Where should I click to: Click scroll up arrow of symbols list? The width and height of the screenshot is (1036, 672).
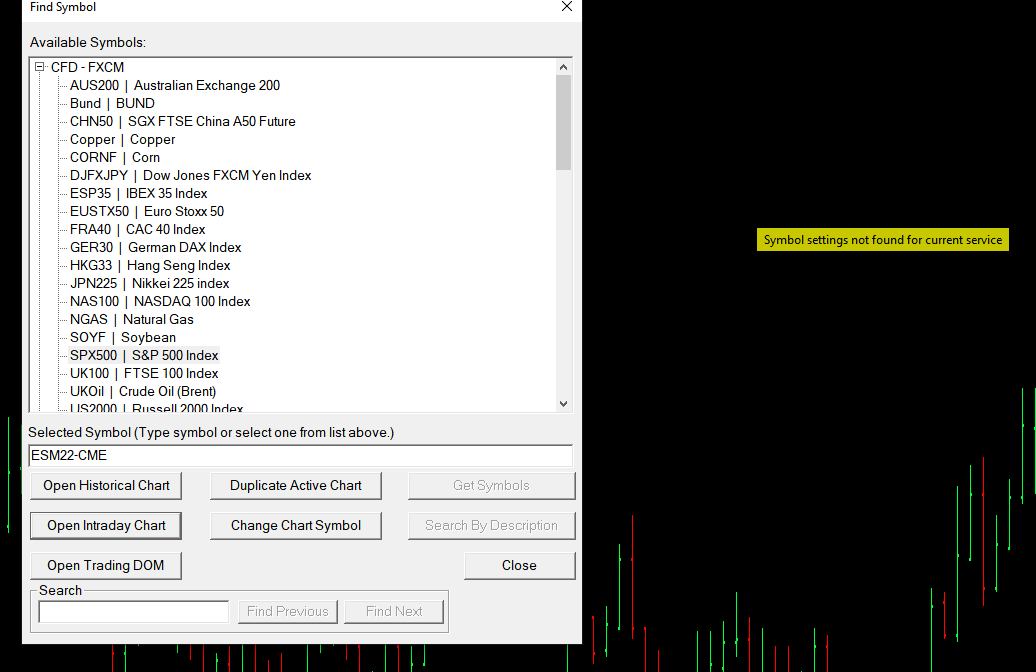tap(564, 67)
